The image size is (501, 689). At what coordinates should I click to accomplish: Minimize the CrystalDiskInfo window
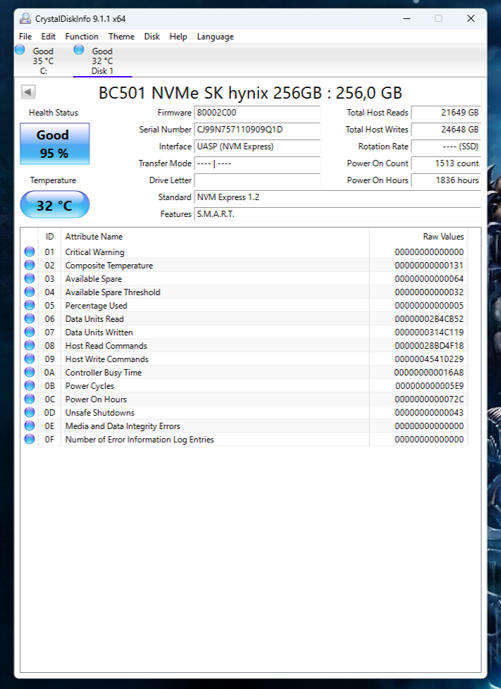pyautogui.click(x=407, y=18)
